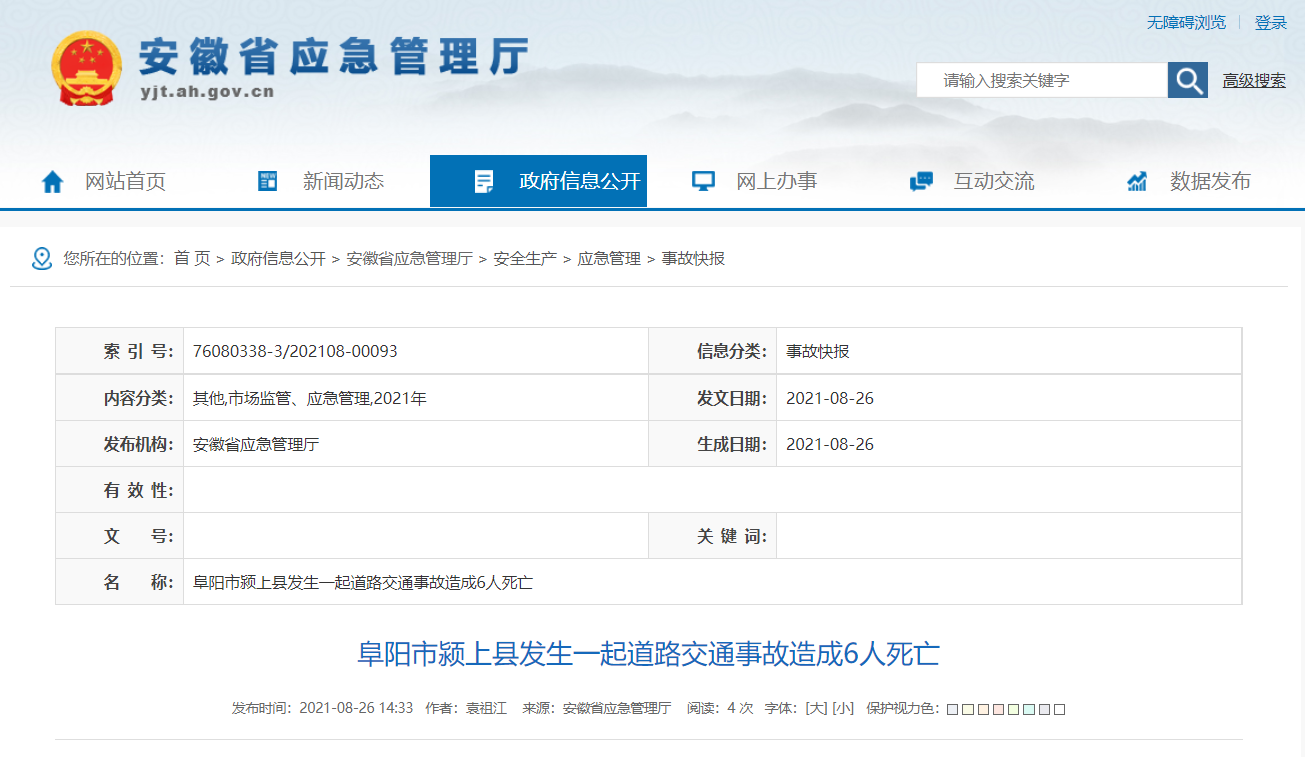
Task: Set font size to large [大]
Action: 816,708
